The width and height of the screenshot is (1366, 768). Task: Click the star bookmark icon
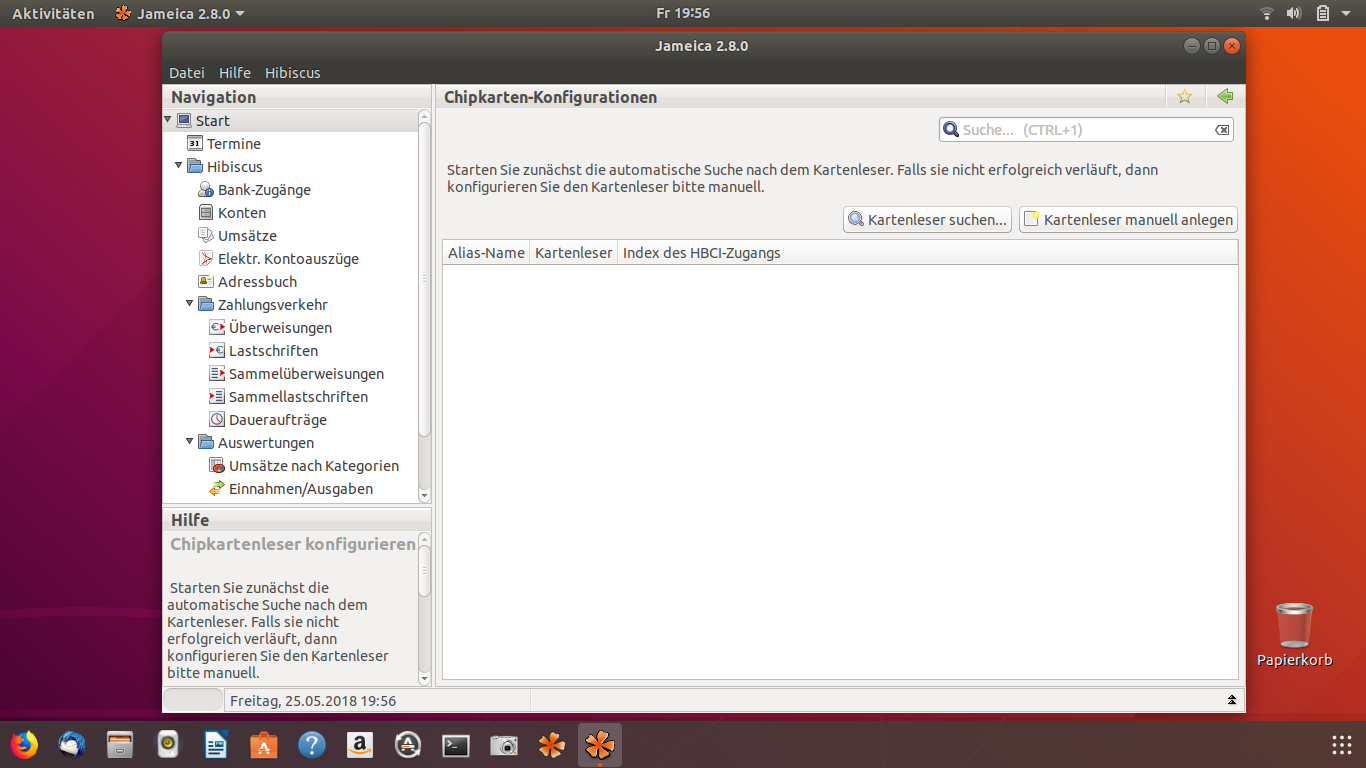[x=1185, y=97]
